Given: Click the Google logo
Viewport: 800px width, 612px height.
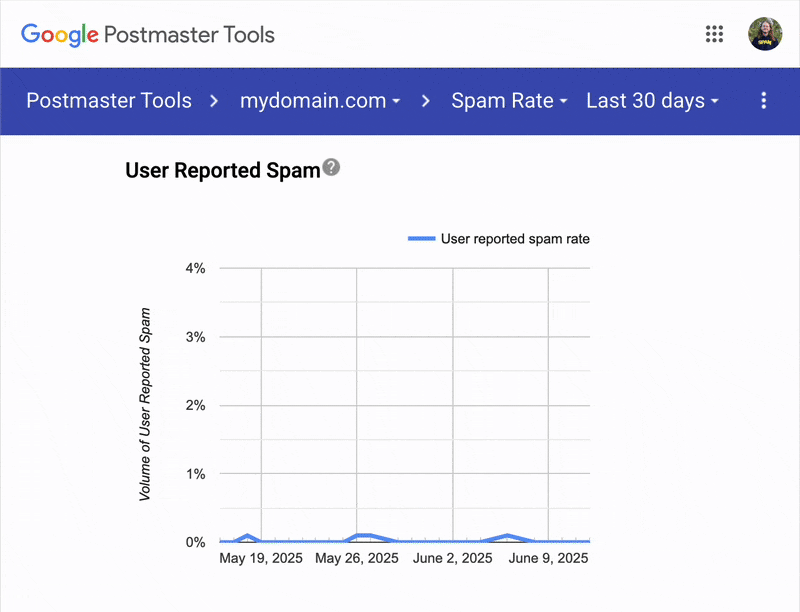Looking at the screenshot, I should tap(60, 35).
